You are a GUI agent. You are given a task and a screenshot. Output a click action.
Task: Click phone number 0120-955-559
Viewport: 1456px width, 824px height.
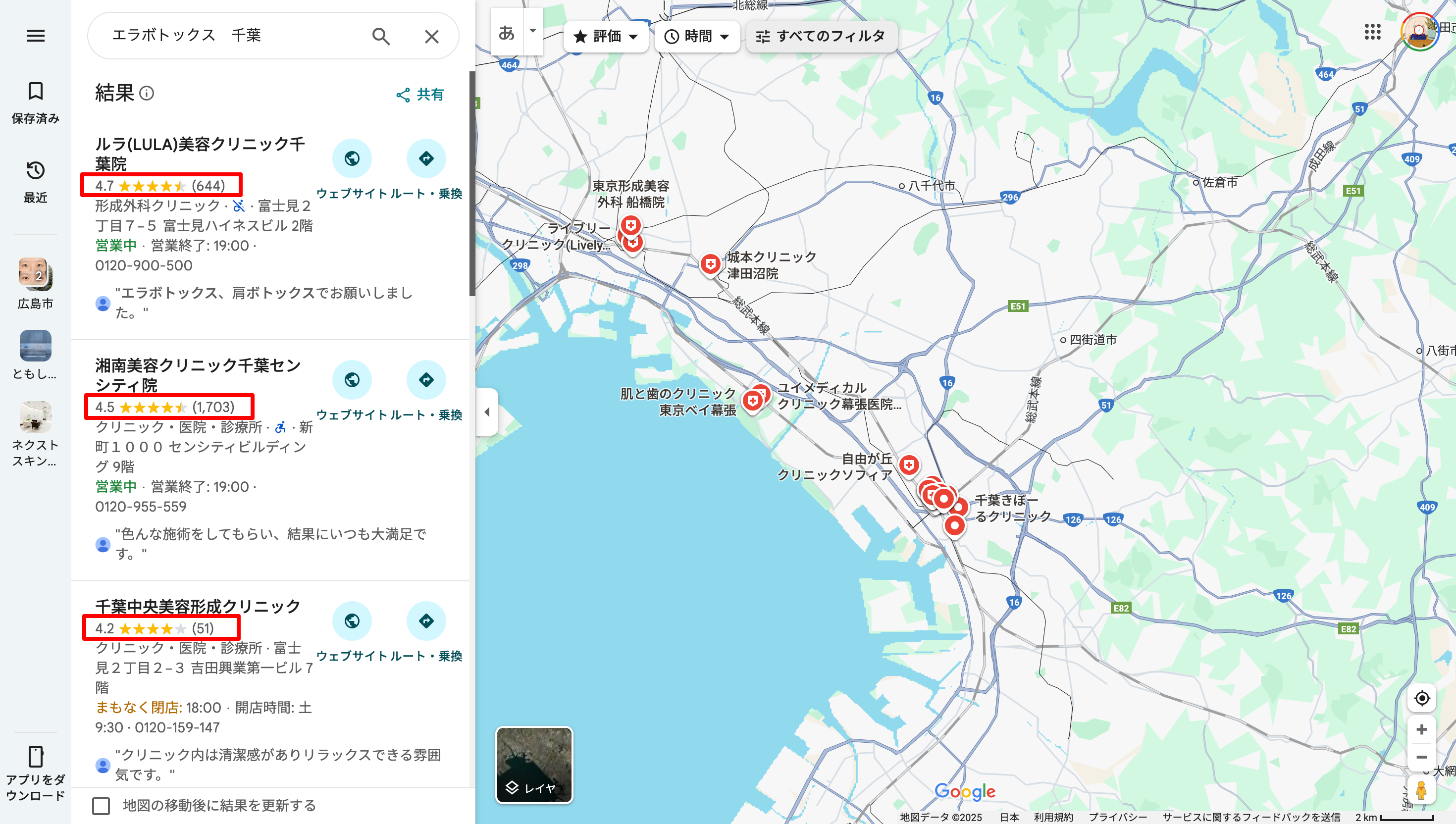pyautogui.click(x=141, y=507)
